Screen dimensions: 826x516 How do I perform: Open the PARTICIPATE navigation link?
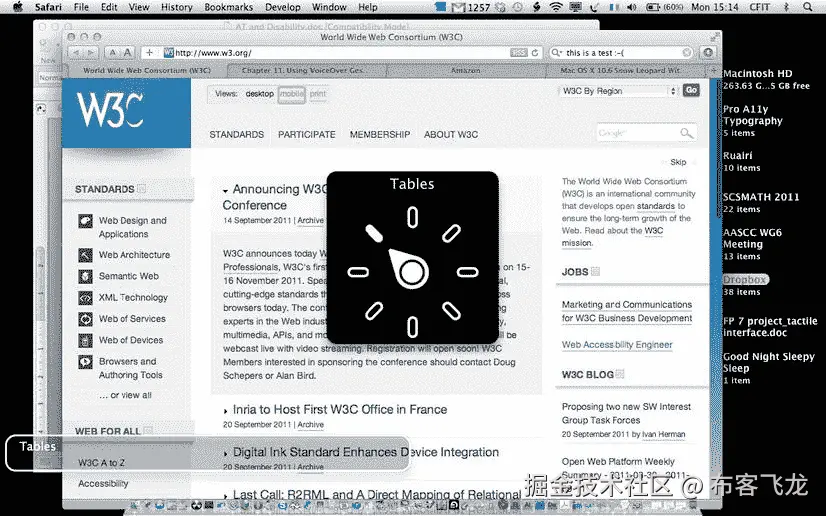click(307, 135)
